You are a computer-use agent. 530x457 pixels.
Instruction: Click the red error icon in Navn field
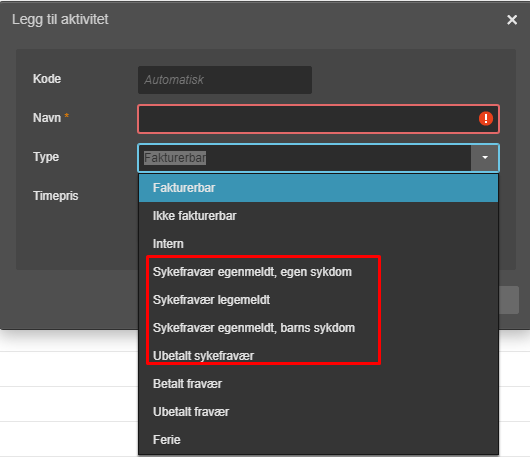[x=486, y=119]
